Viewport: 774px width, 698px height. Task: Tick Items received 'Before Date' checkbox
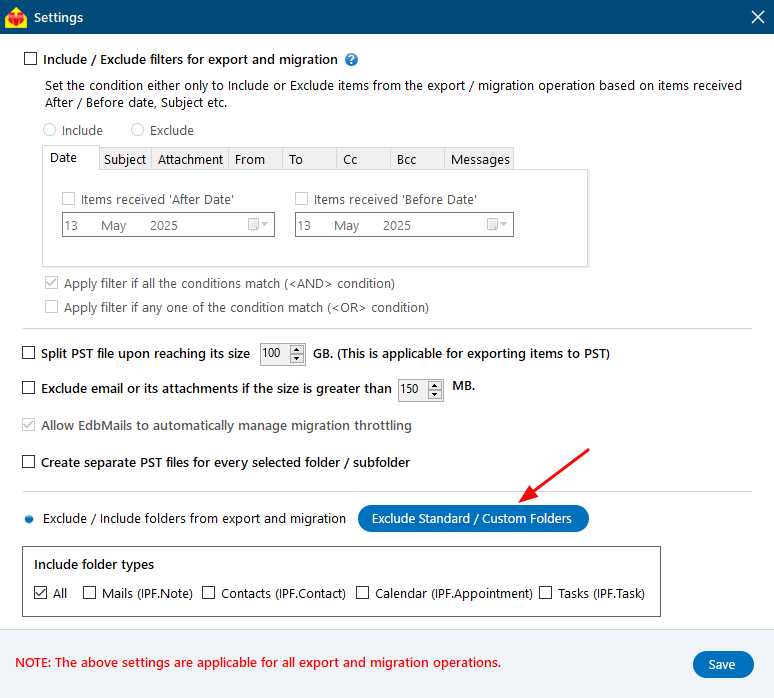point(301,199)
